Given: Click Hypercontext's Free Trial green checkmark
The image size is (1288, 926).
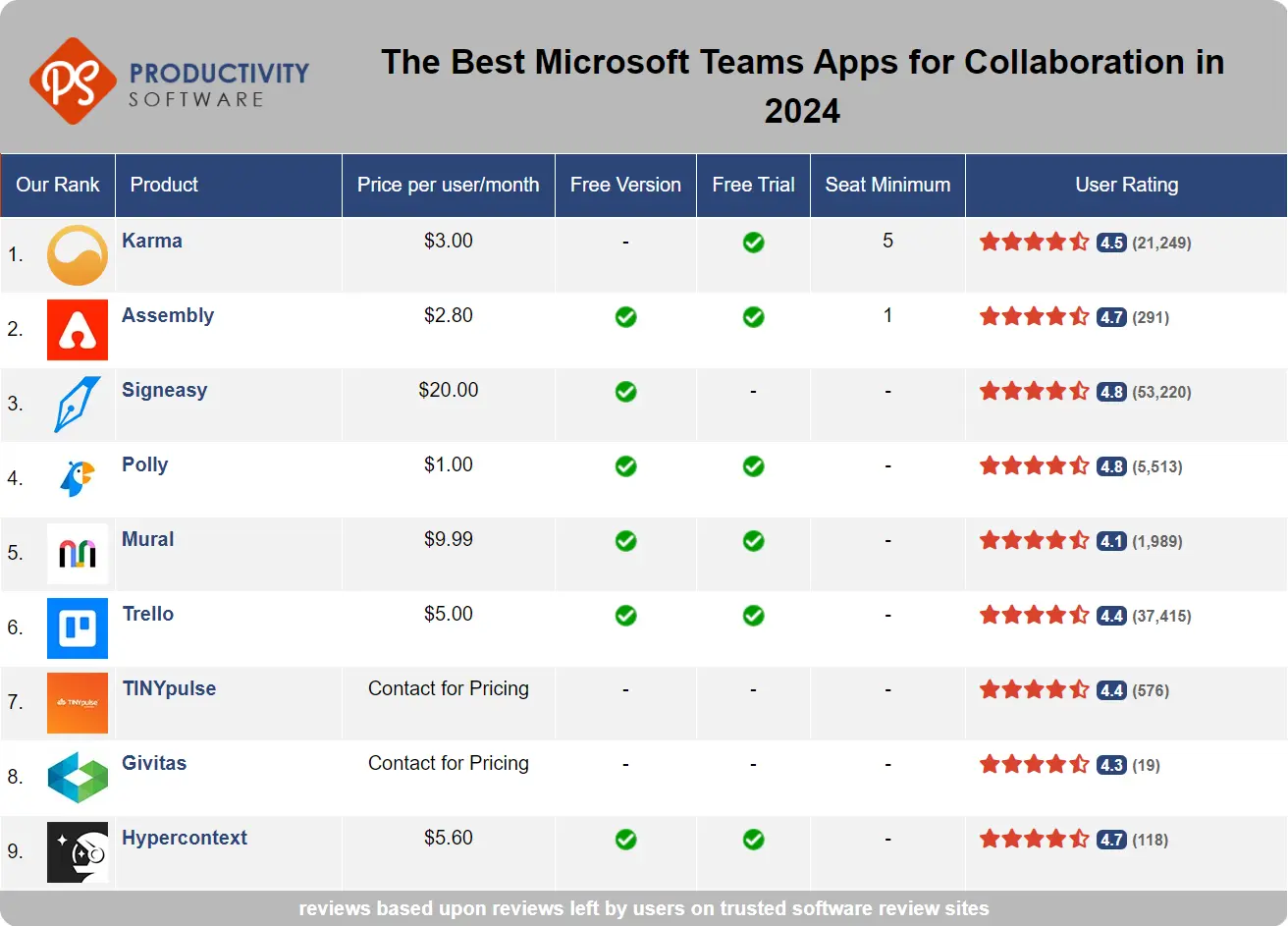Looking at the screenshot, I should point(753,840).
